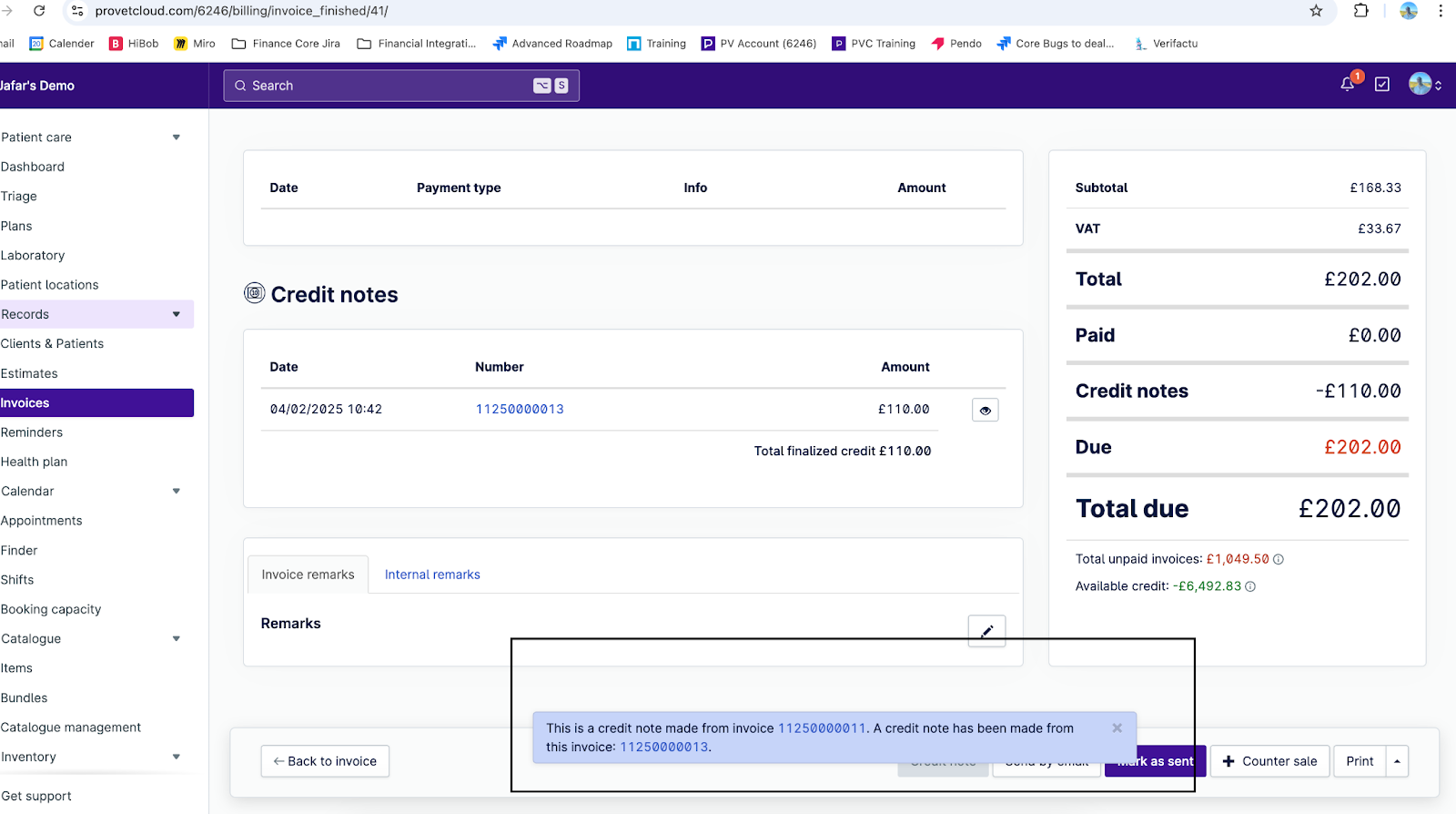Switch to the Internal remarks tab
Image resolution: width=1456 pixels, height=814 pixels.
pos(432,575)
